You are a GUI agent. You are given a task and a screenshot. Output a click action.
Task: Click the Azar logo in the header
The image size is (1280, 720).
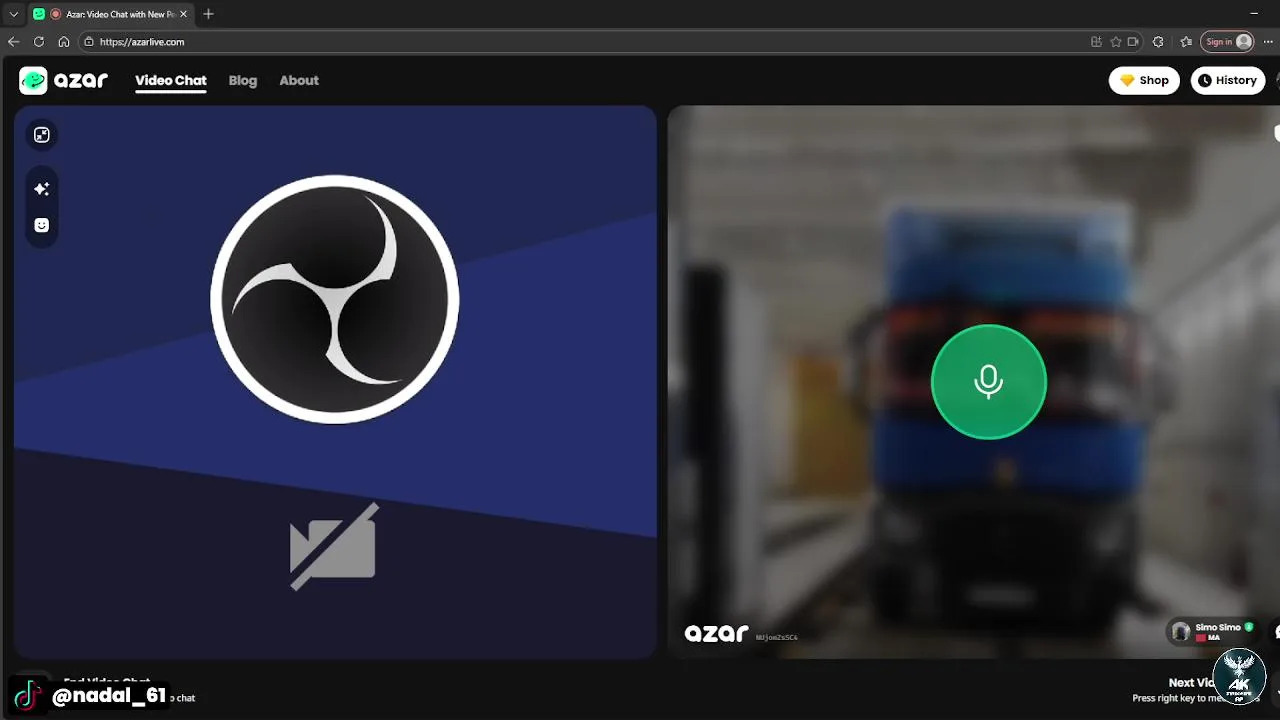click(x=63, y=81)
